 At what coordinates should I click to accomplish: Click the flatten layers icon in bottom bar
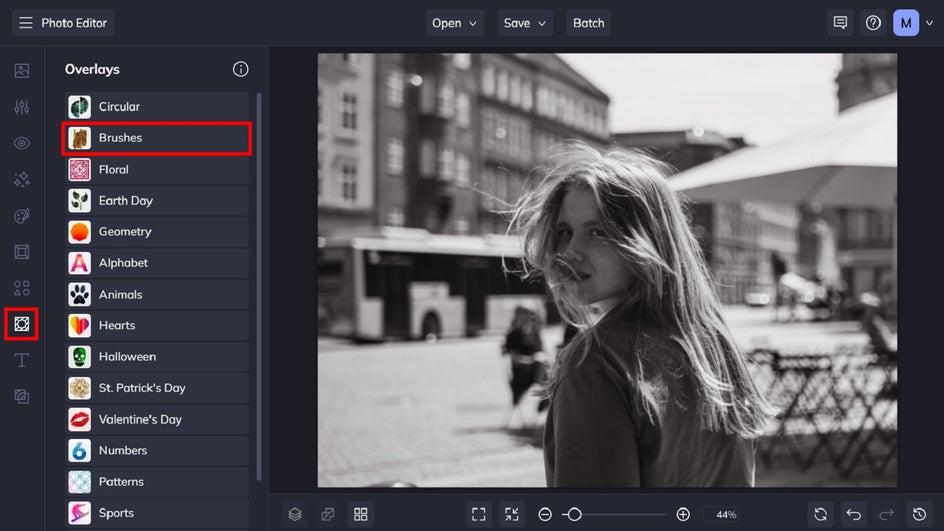328,514
